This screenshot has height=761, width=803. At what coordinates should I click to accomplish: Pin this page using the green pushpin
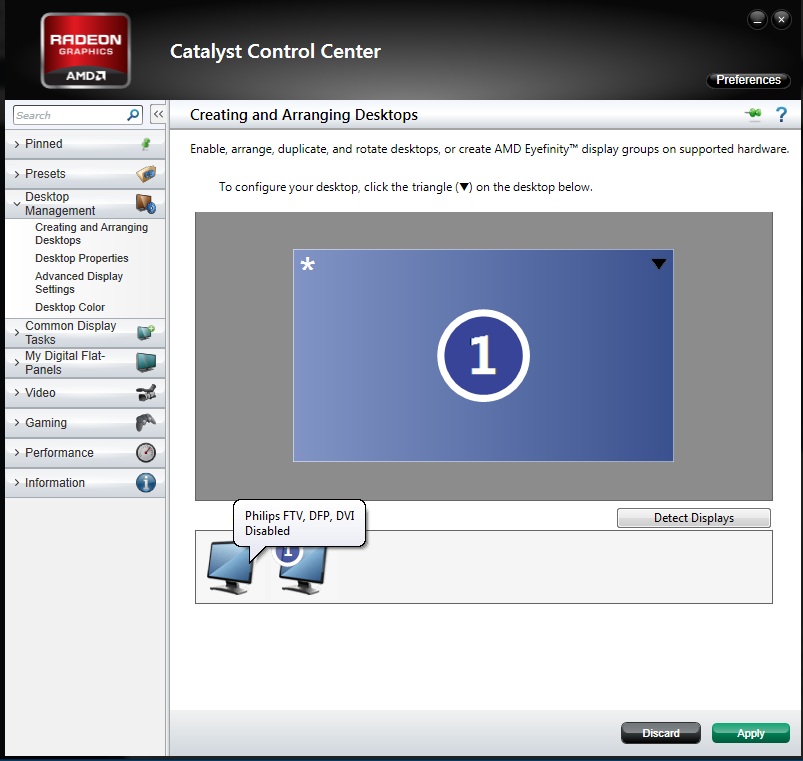click(753, 114)
